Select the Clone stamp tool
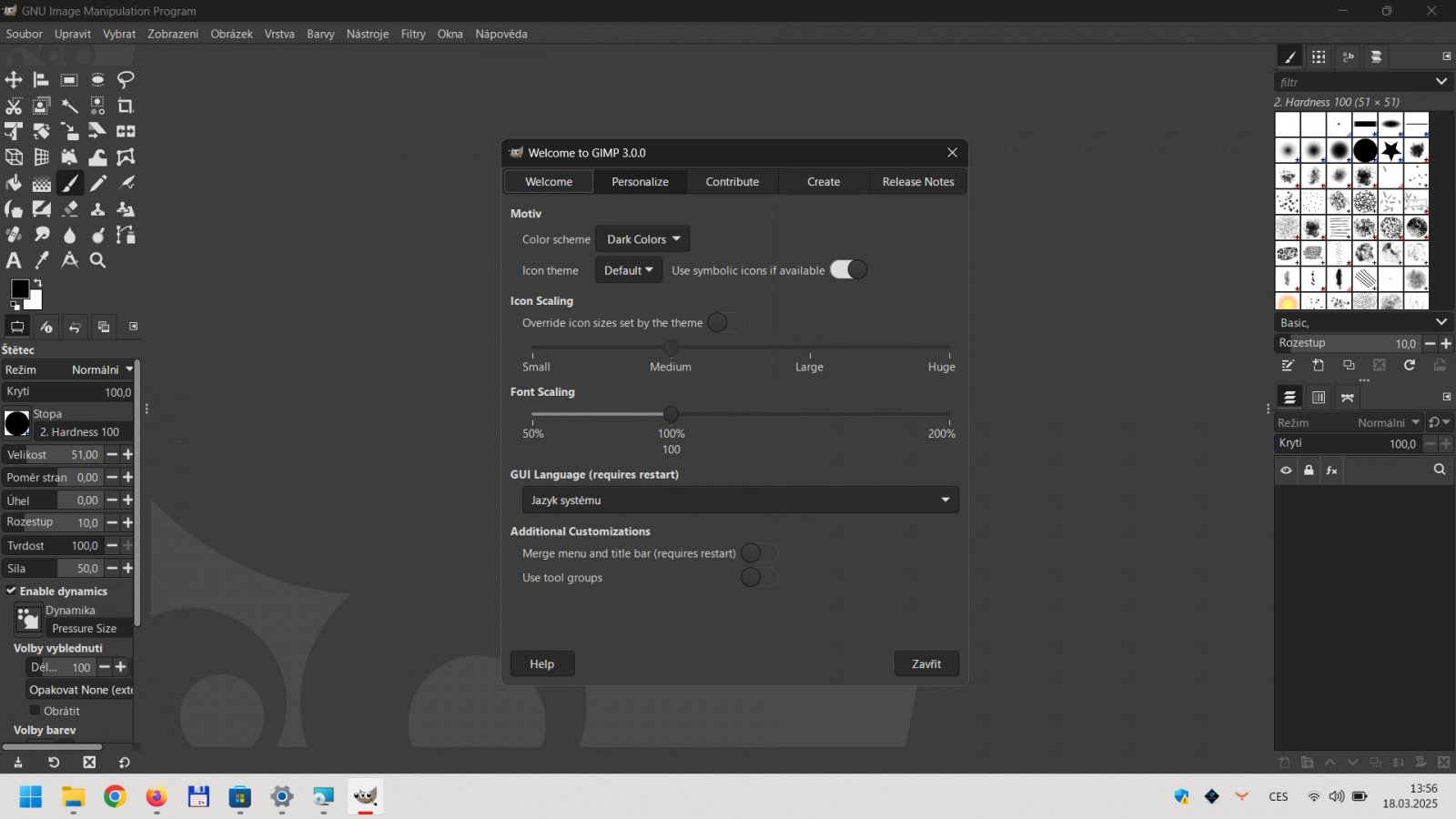Image resolution: width=1456 pixels, height=819 pixels. 97,208
